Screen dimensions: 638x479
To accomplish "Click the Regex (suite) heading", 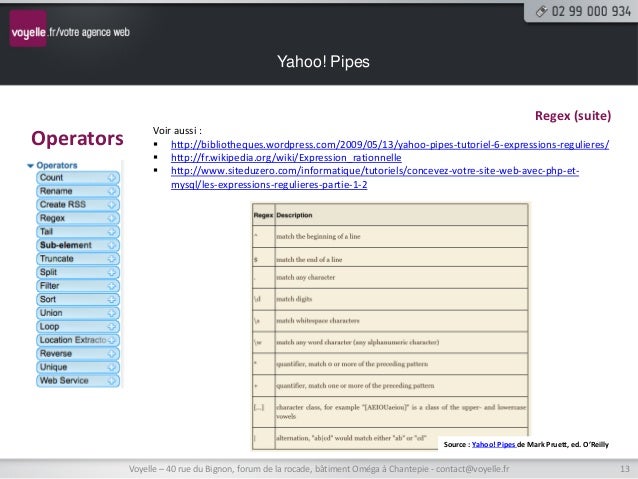I will pos(573,116).
